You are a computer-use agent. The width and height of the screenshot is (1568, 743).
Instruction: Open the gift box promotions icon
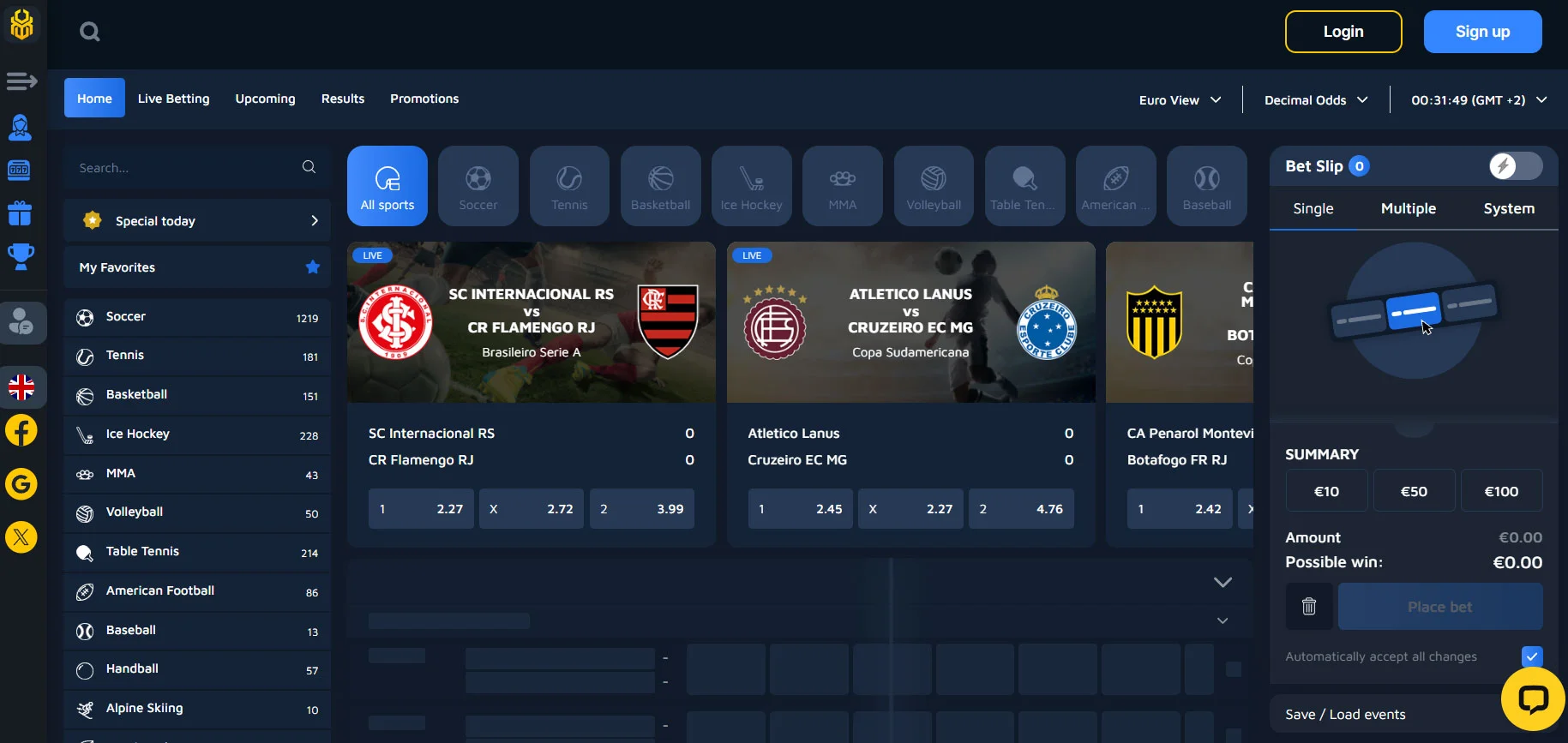pos(20,213)
